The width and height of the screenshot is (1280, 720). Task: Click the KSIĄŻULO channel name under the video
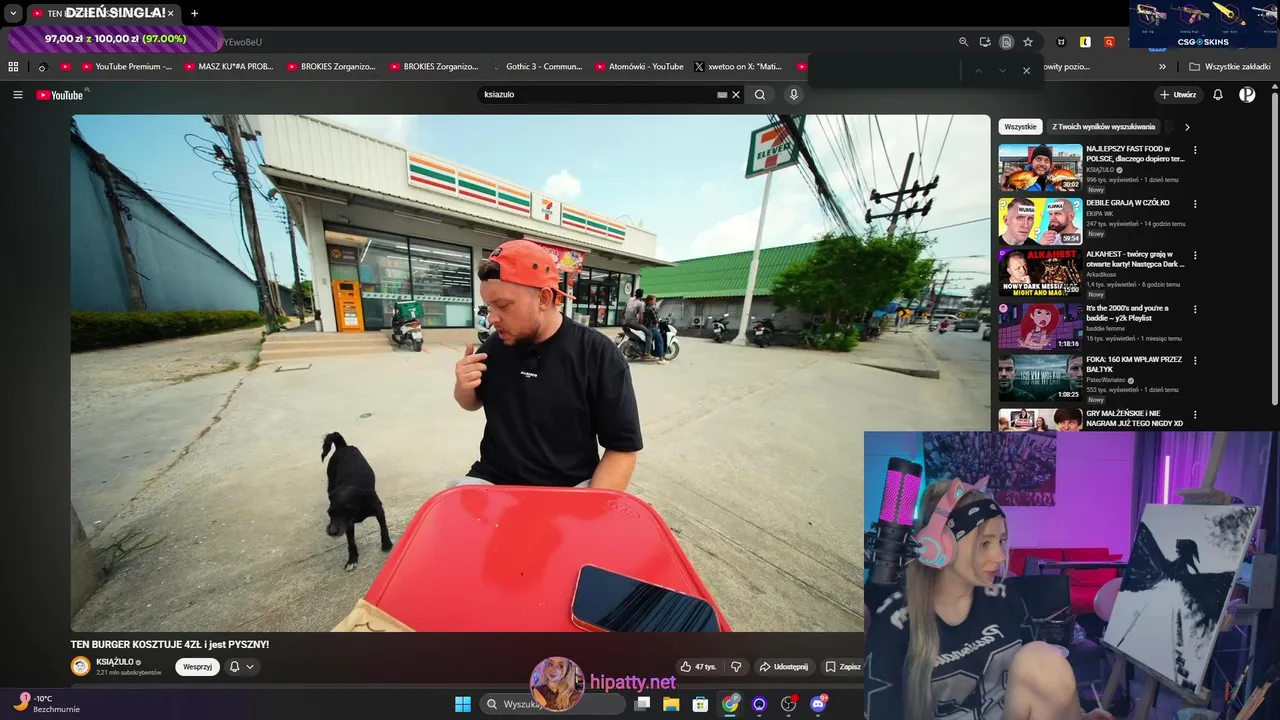[x=114, y=662]
